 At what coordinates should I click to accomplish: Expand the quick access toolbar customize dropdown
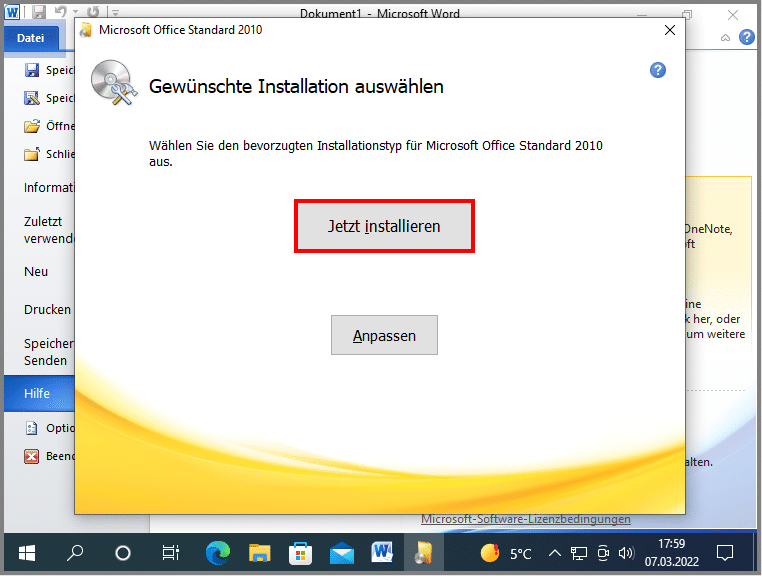pyautogui.click(x=115, y=14)
